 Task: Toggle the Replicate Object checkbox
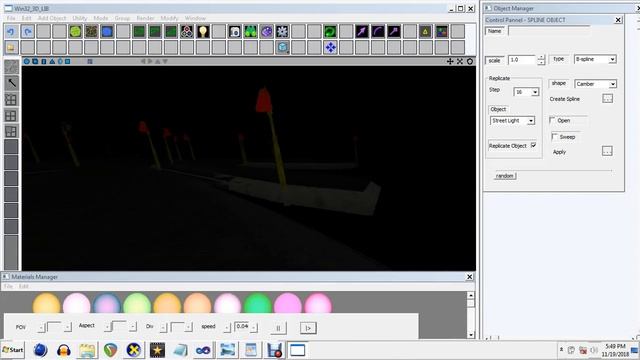pyautogui.click(x=533, y=145)
